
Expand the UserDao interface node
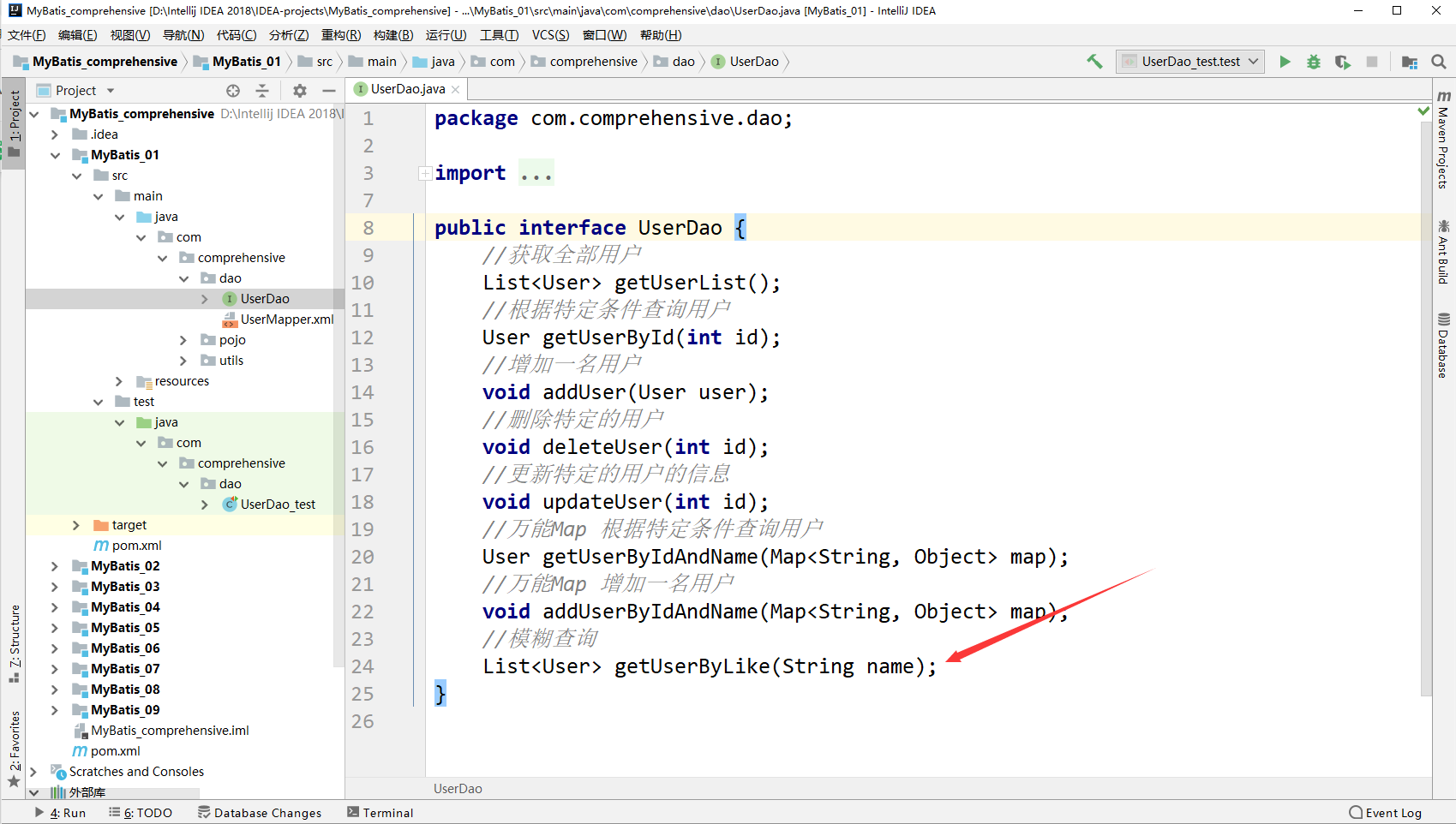205,299
